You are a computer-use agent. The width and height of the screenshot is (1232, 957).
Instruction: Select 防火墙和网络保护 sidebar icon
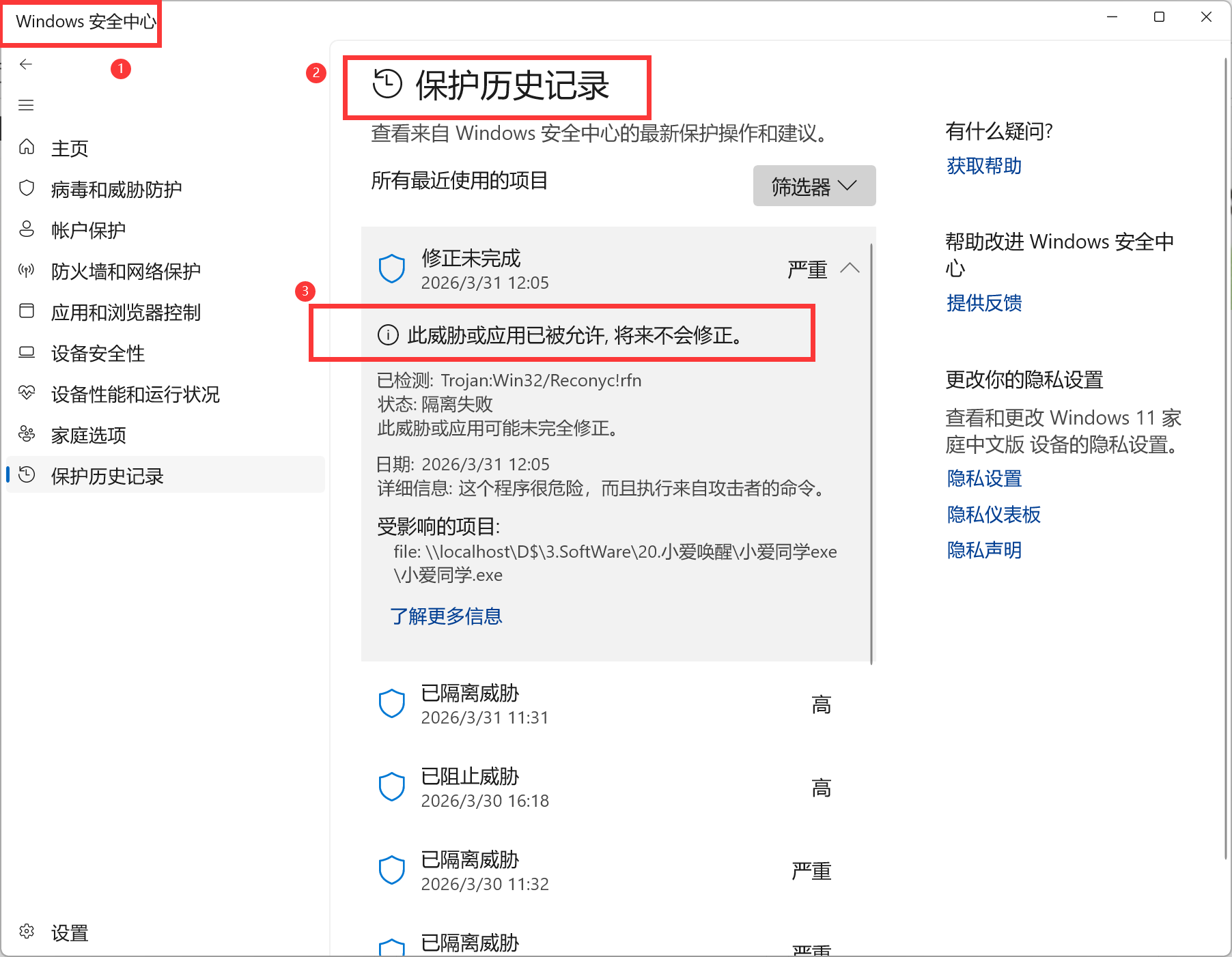coord(27,270)
